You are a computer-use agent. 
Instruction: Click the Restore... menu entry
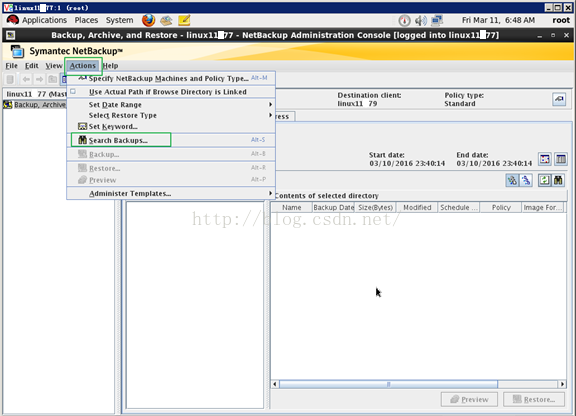171,168
